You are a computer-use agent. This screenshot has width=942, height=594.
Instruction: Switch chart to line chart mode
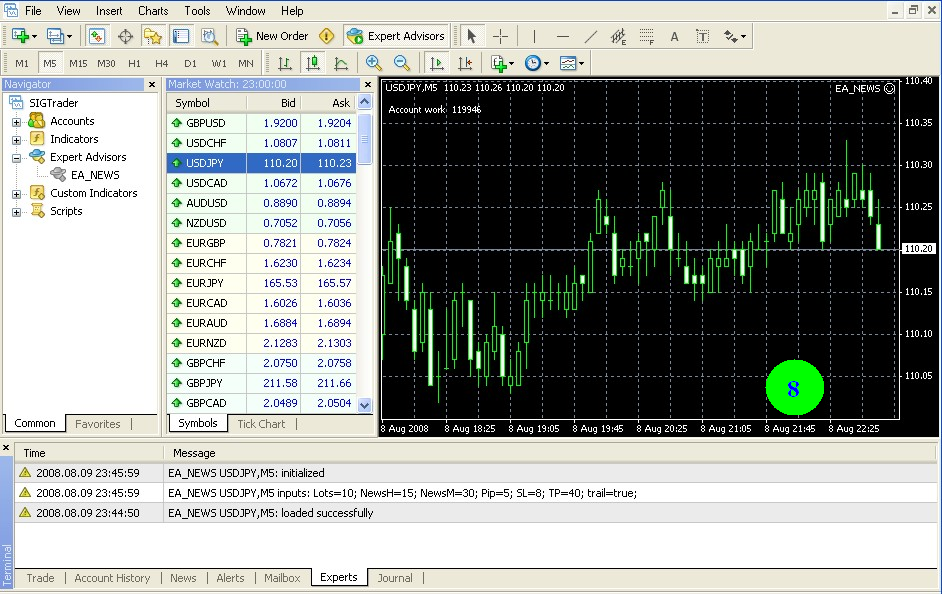341,63
